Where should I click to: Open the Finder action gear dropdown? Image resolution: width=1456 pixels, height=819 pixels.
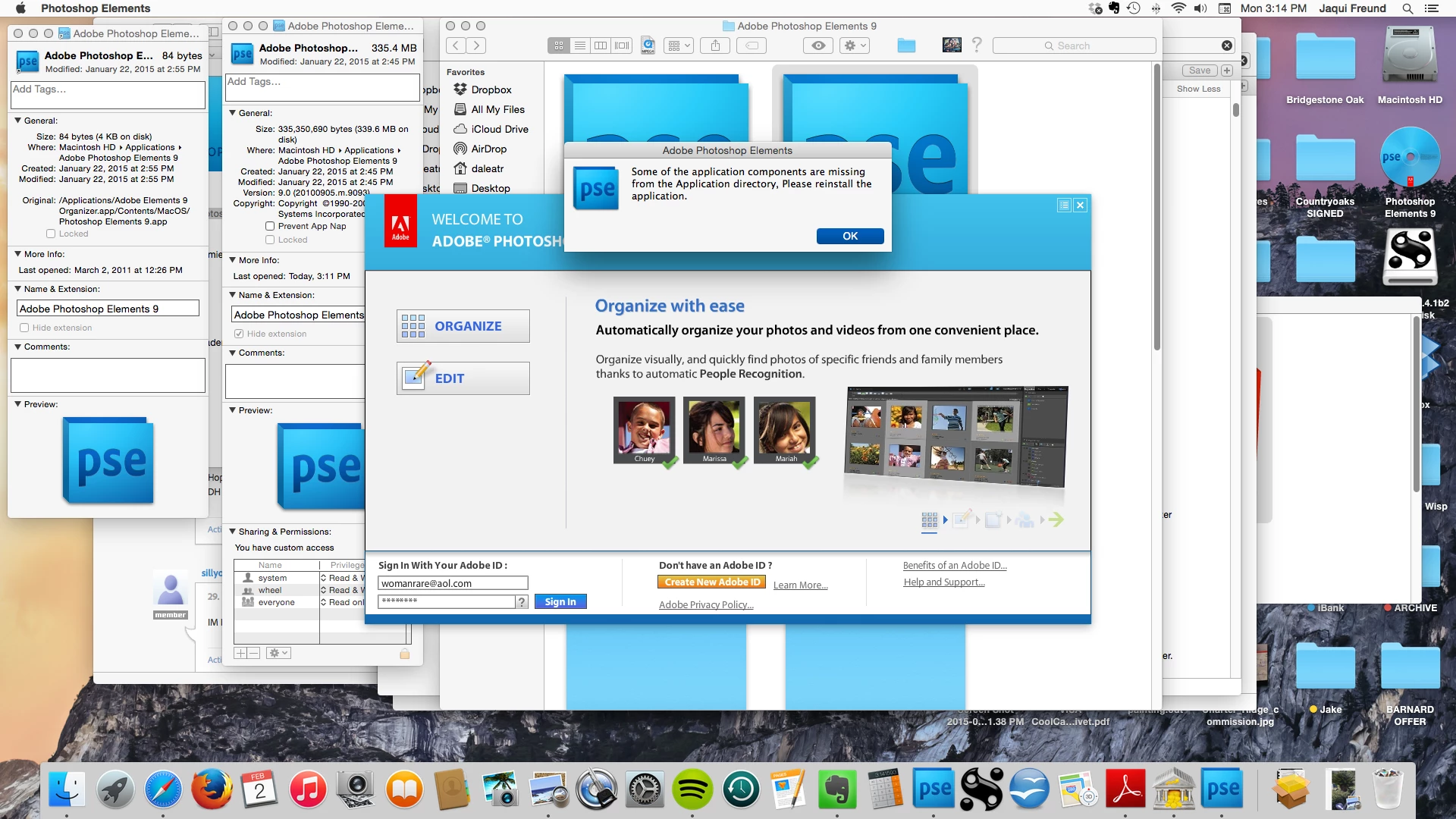(x=855, y=45)
